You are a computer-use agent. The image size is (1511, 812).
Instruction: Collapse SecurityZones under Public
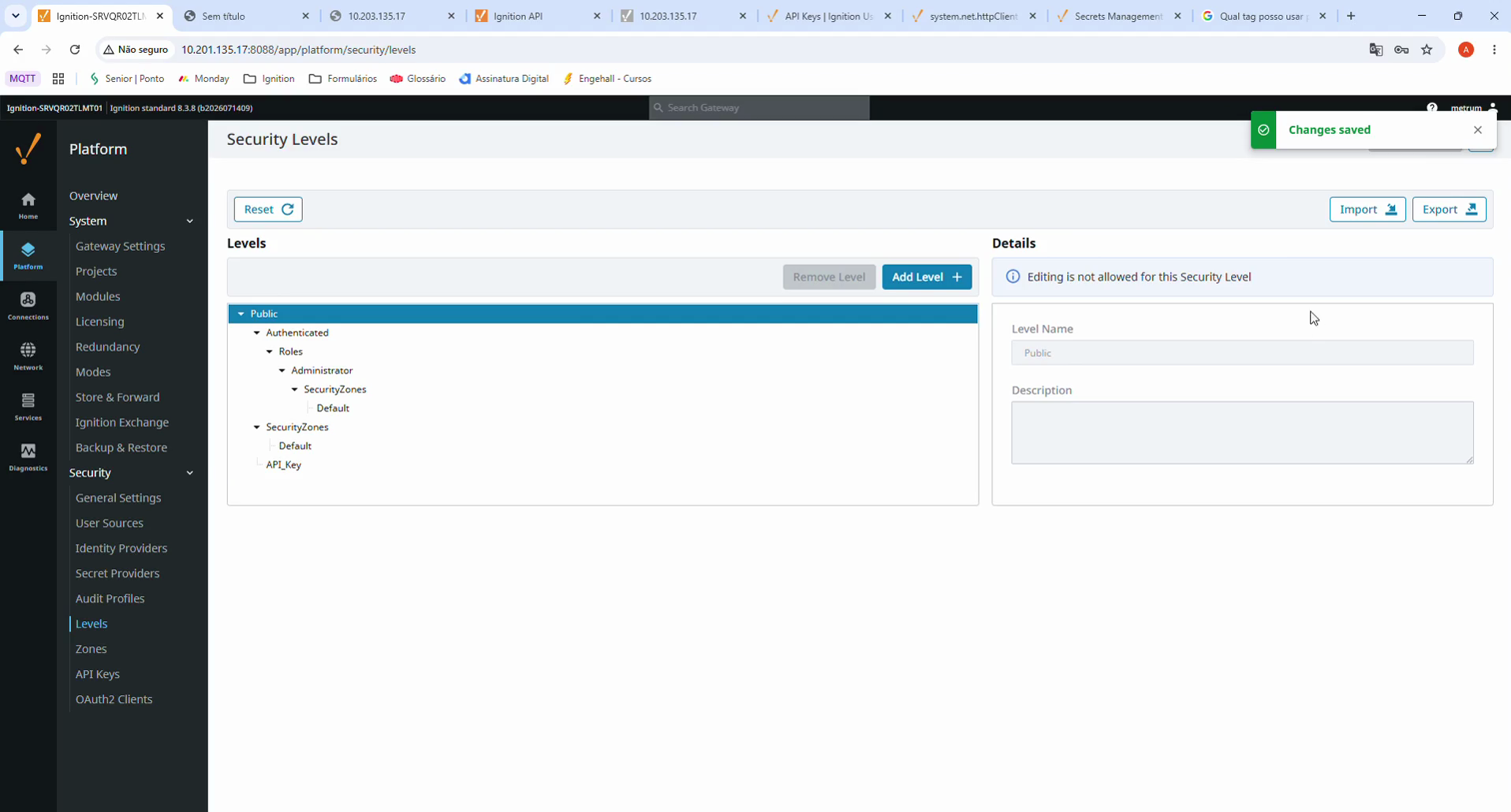tap(257, 427)
